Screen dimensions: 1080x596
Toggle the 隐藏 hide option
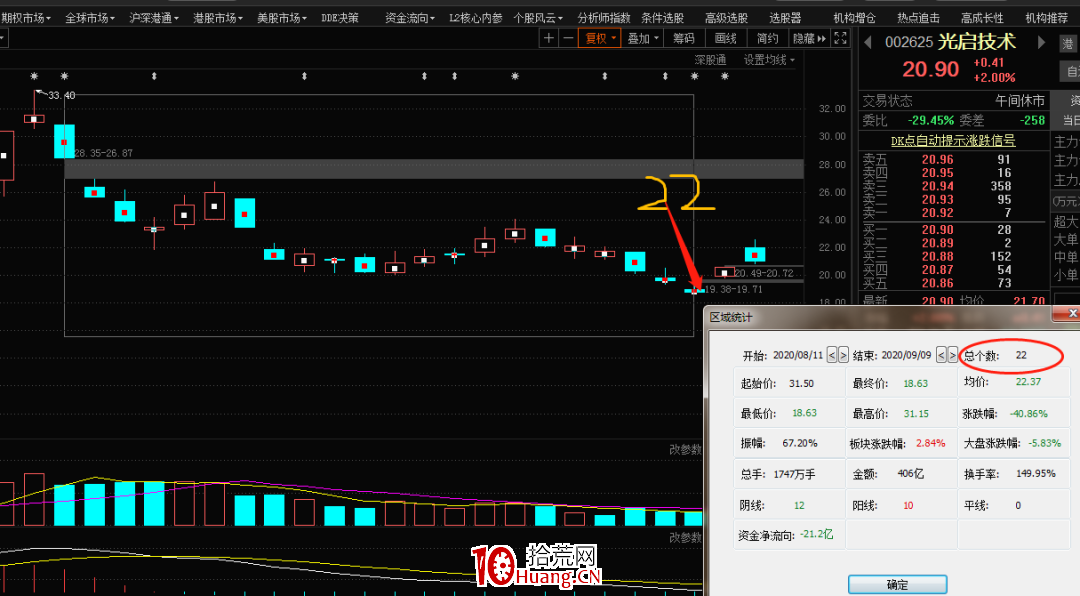pyautogui.click(x=803, y=38)
